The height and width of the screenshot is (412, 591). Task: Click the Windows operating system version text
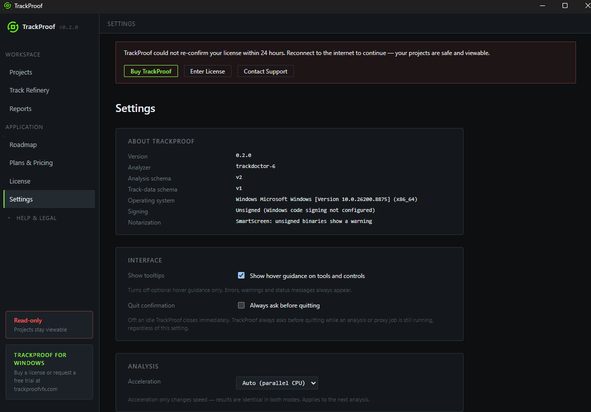click(326, 199)
